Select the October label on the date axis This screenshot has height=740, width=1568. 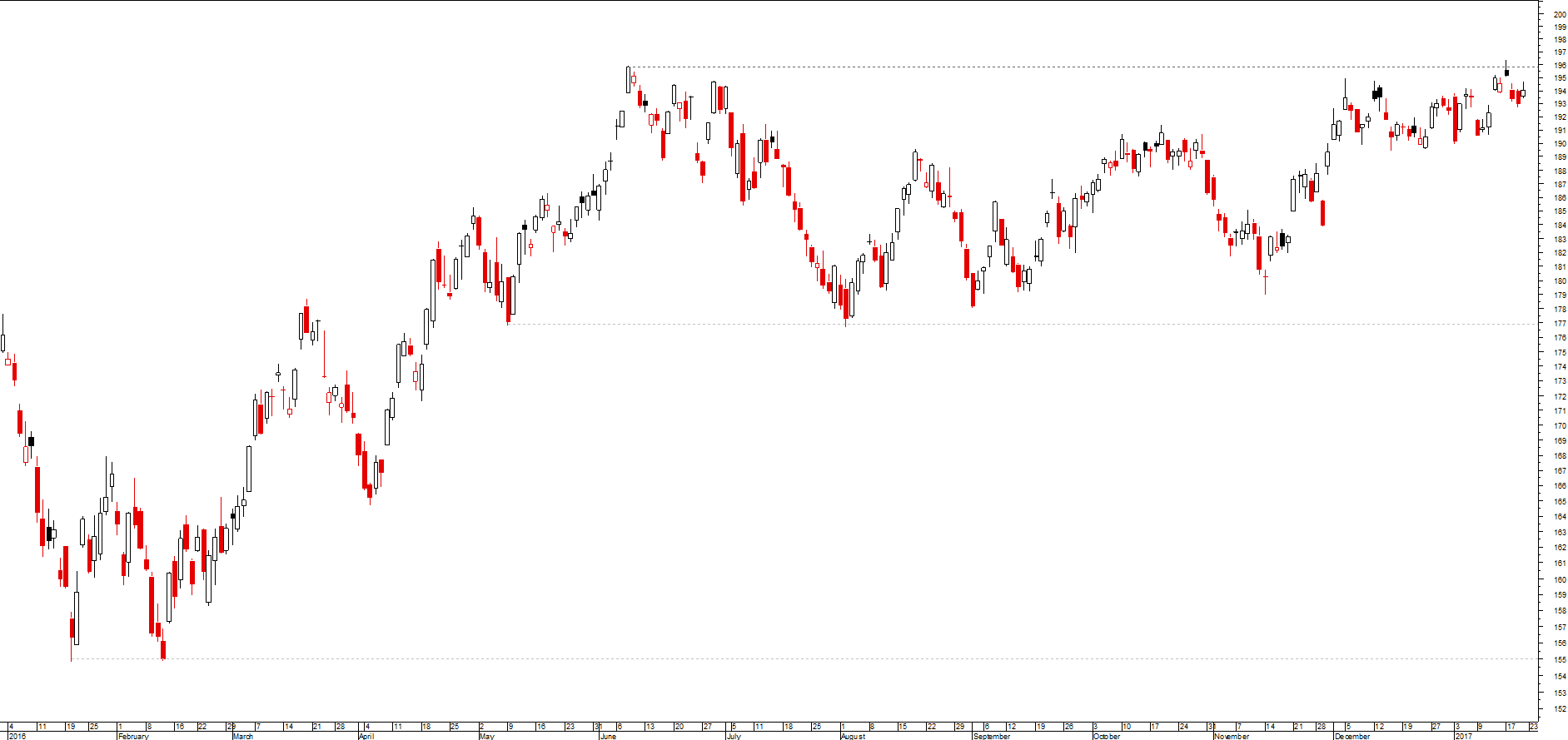tap(1107, 736)
